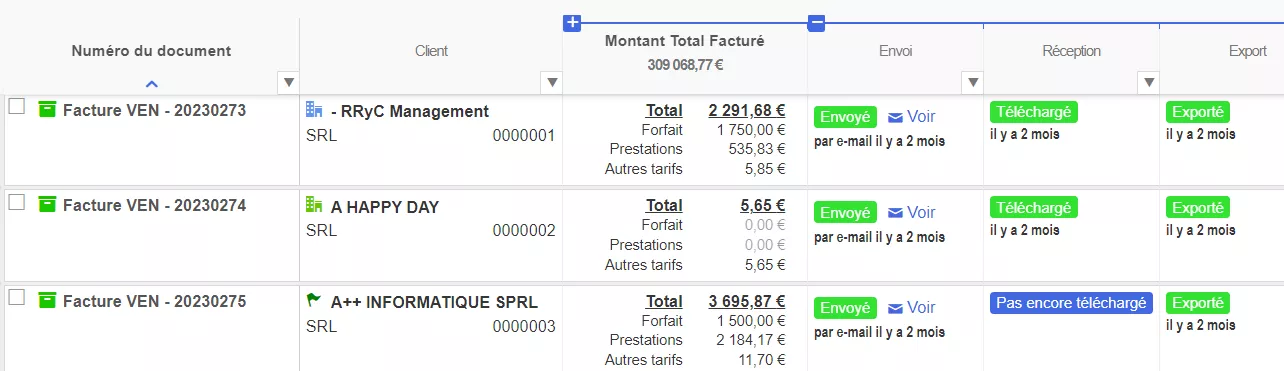Open the Voir link for Facture 20230275
Viewport: 1284px width, 371px height.
click(x=921, y=308)
